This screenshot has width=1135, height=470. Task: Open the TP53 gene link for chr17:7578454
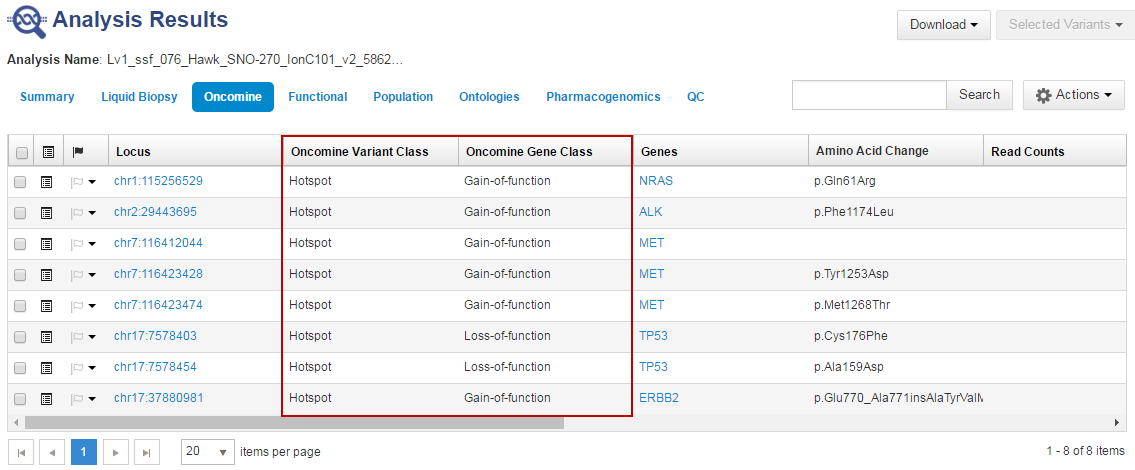(653, 367)
